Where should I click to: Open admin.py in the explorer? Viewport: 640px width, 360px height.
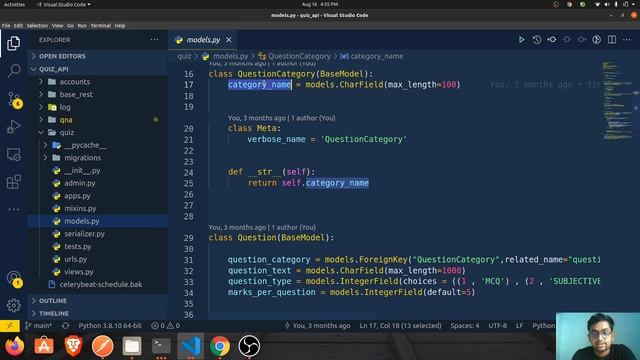pyautogui.click(x=98, y=183)
